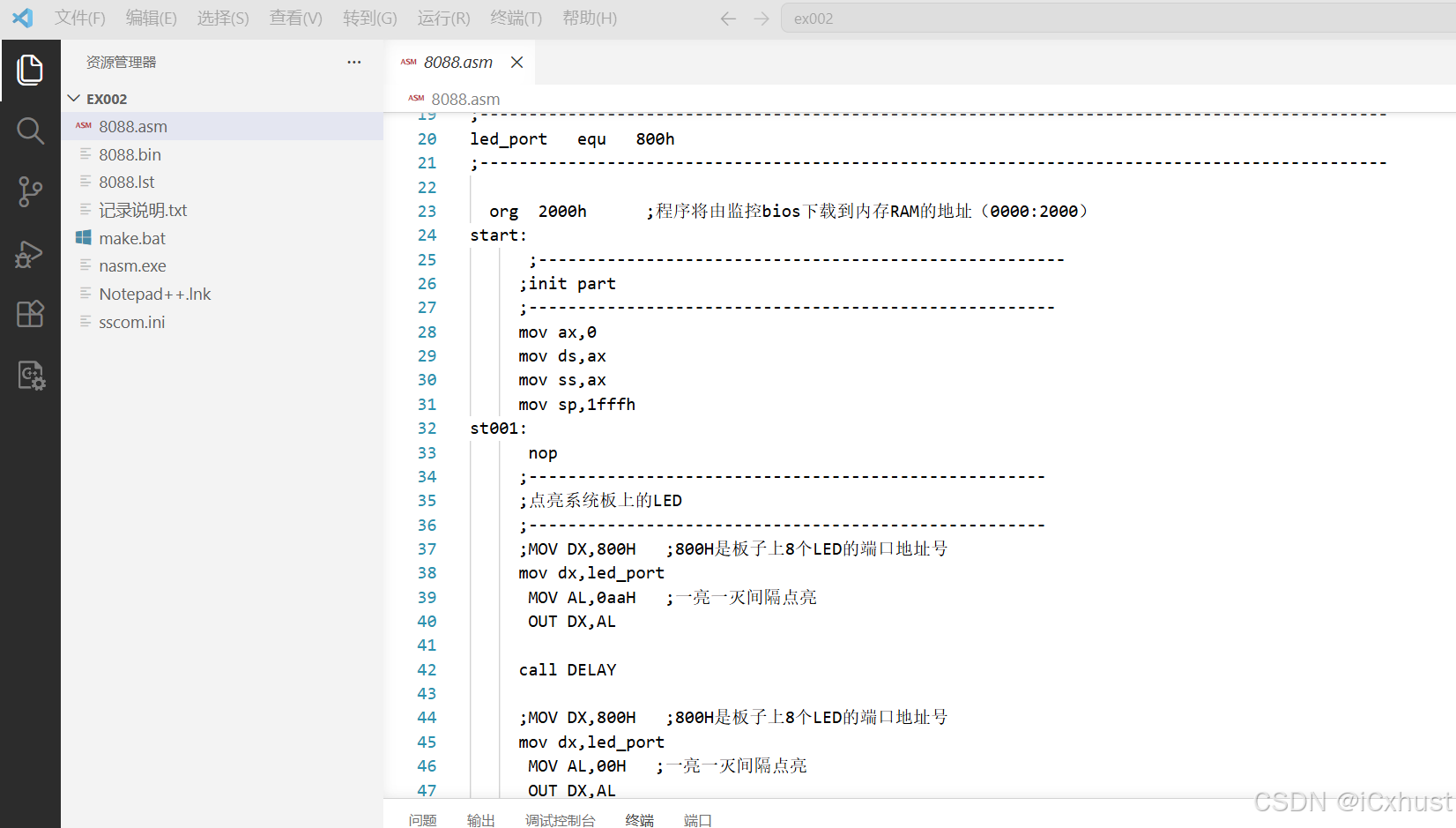Open the 运行(R) menu
Screen dimensions: 1456x828
point(444,18)
